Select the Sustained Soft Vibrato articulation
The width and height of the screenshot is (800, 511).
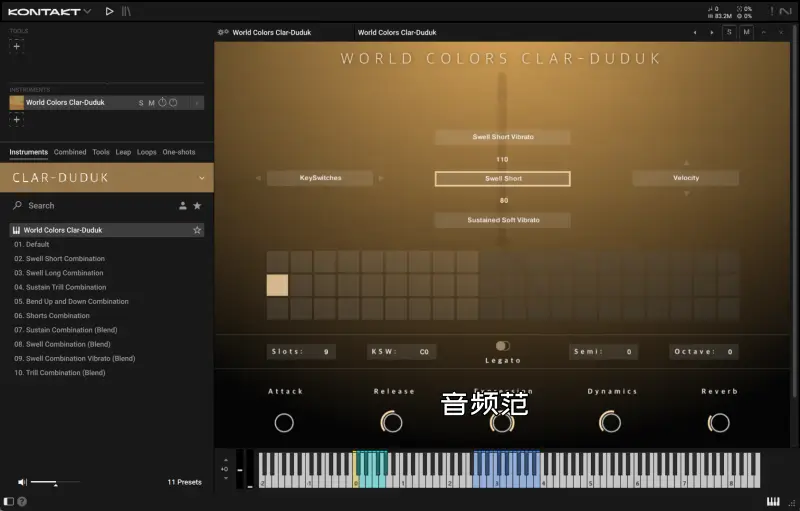click(503, 220)
